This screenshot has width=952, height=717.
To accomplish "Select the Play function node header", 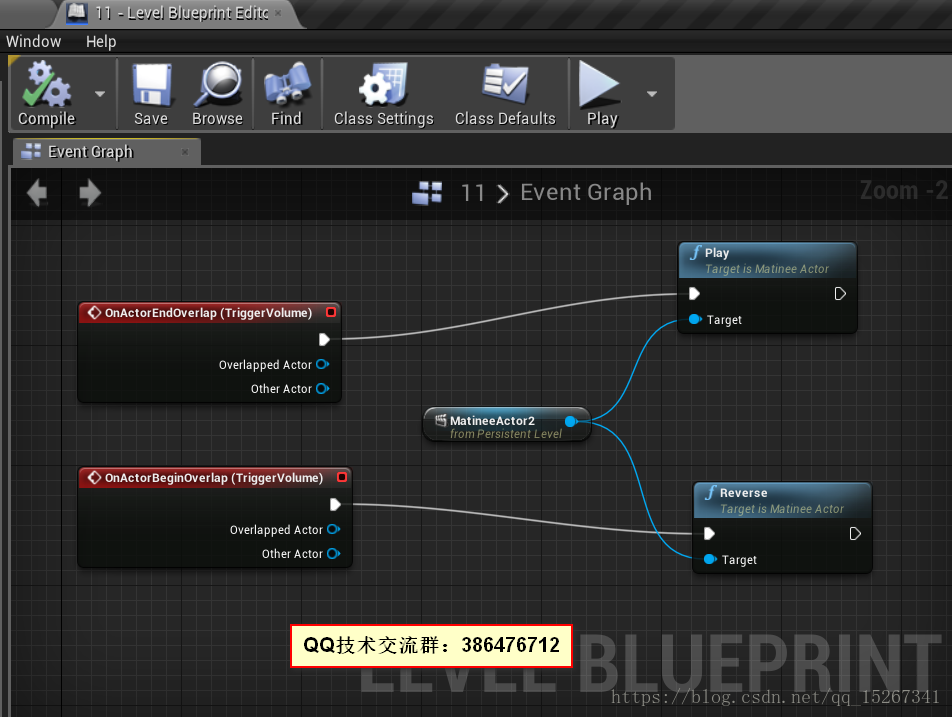I will point(767,260).
